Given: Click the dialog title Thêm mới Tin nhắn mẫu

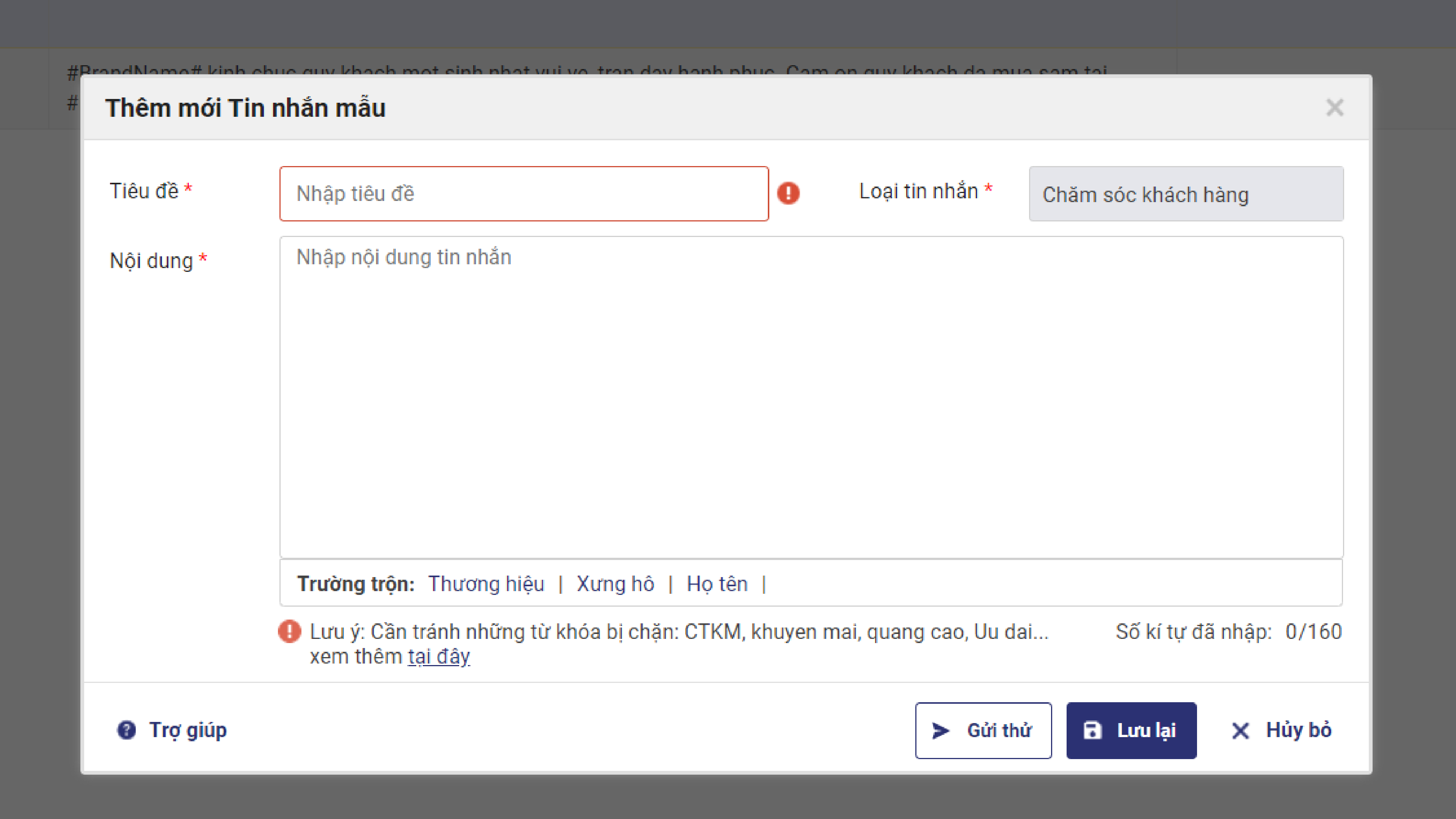Looking at the screenshot, I should (x=245, y=108).
